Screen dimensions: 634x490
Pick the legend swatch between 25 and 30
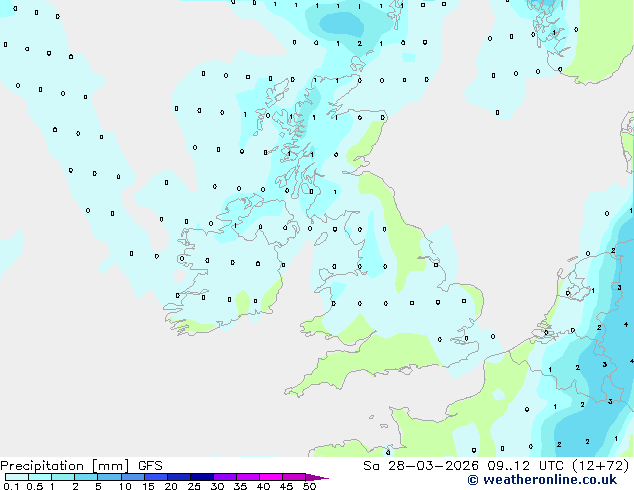(x=202, y=477)
